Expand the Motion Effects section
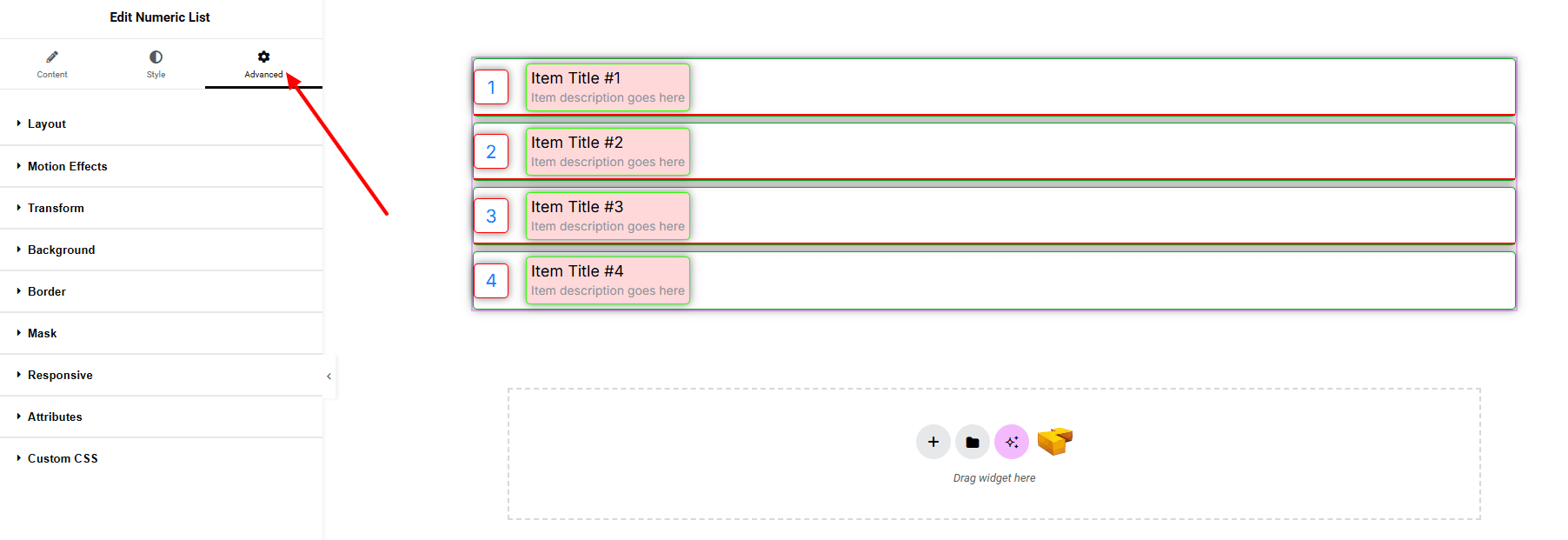The width and height of the screenshot is (1568, 540). [68, 166]
